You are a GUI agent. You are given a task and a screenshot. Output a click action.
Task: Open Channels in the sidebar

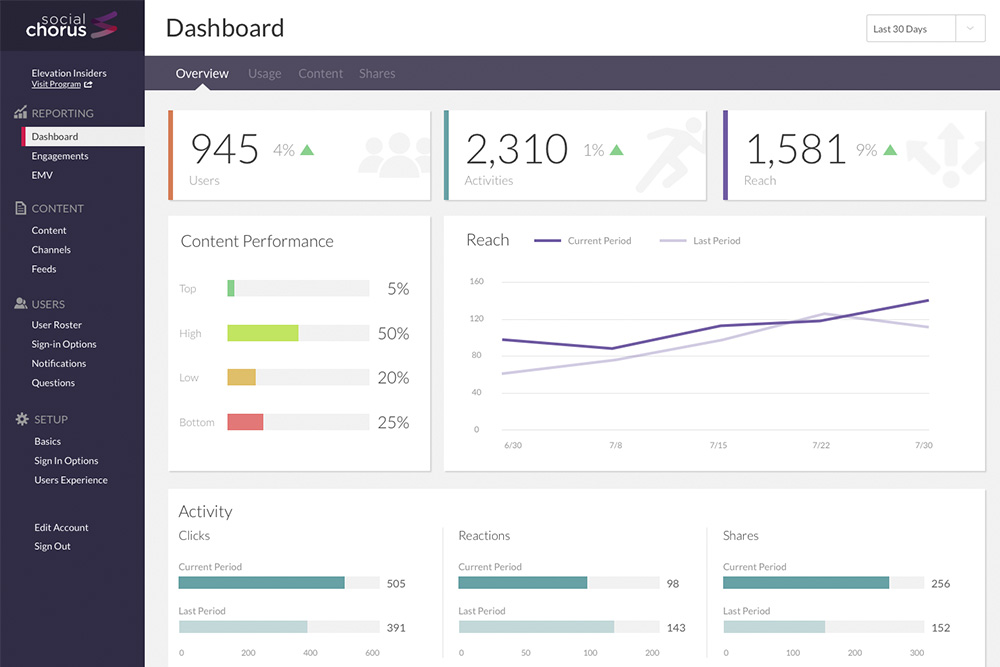coord(51,249)
